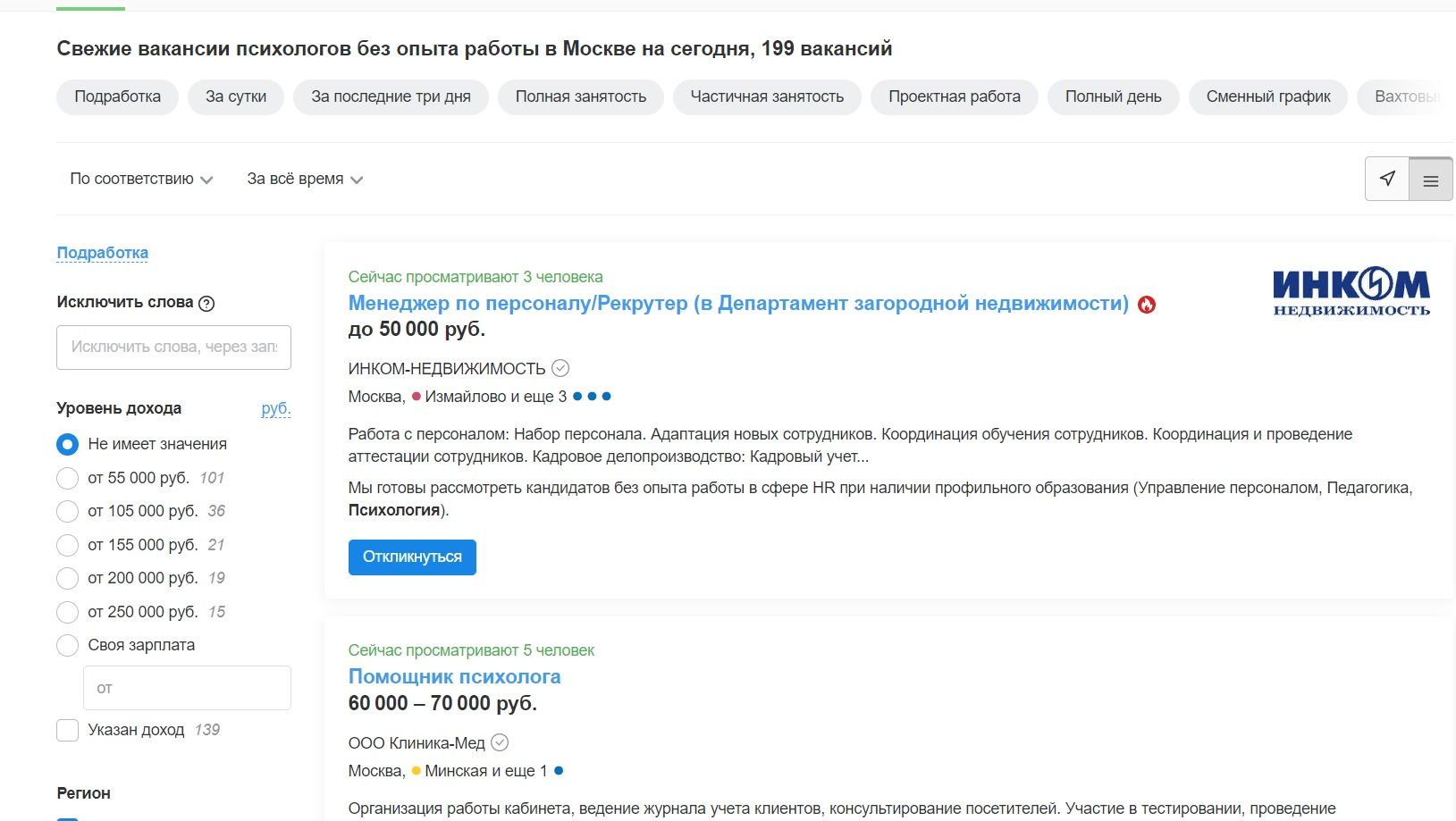The height and width of the screenshot is (821, 1456).
Task: Select income от 200 000 руб.
Action: (x=68, y=578)
